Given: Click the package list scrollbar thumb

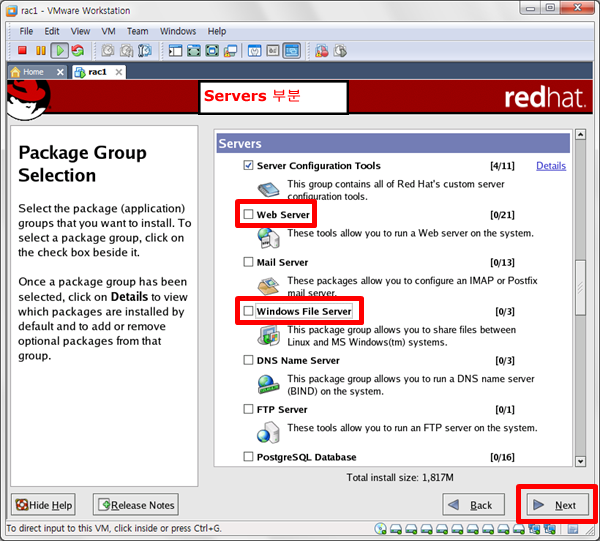Looking at the screenshot, I should pos(580,288).
